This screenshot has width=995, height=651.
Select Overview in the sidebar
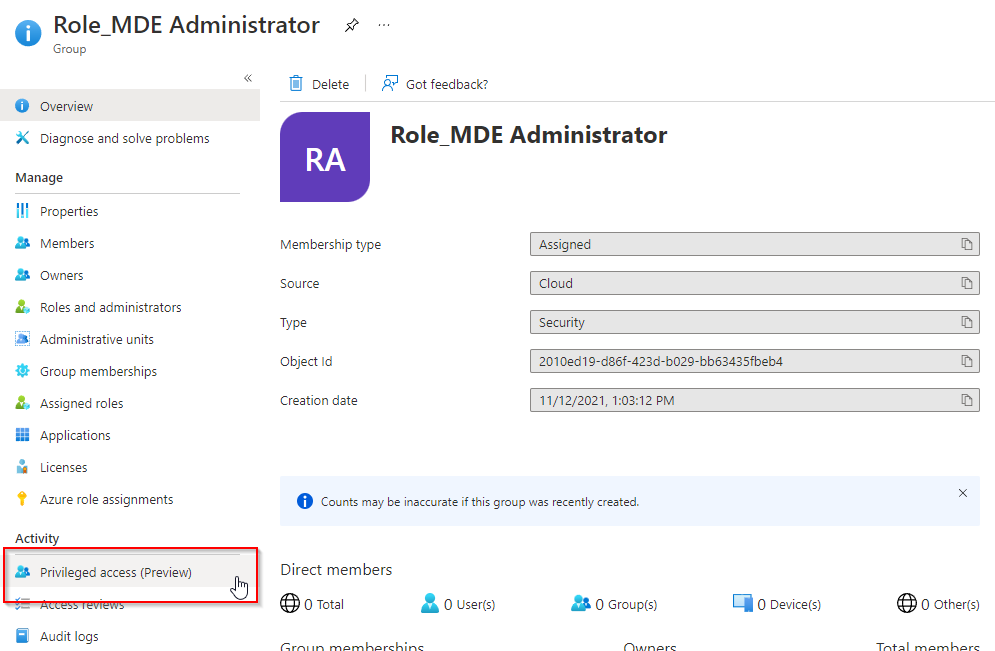(65, 105)
